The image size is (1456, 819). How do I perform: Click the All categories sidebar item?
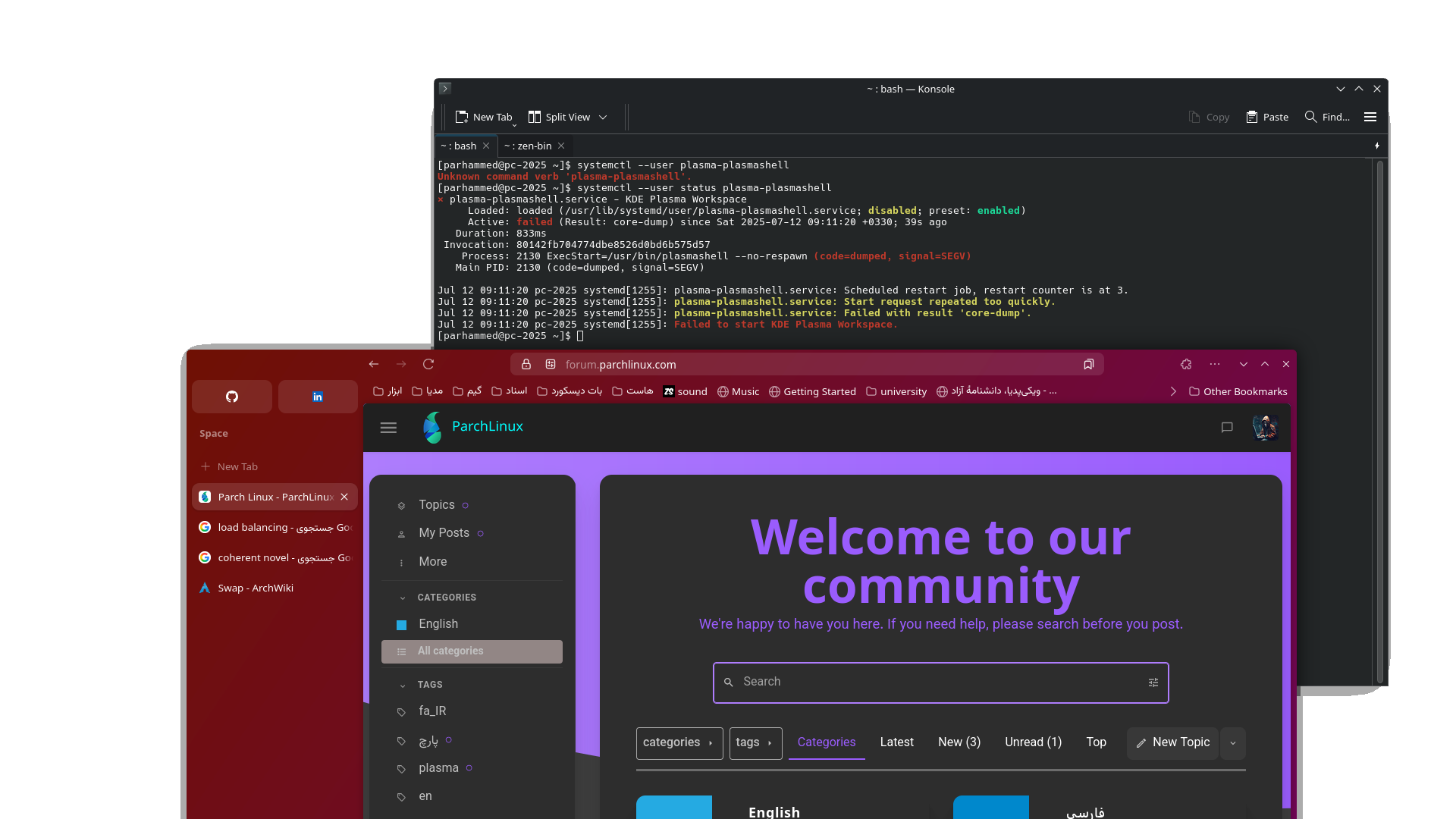(x=472, y=651)
